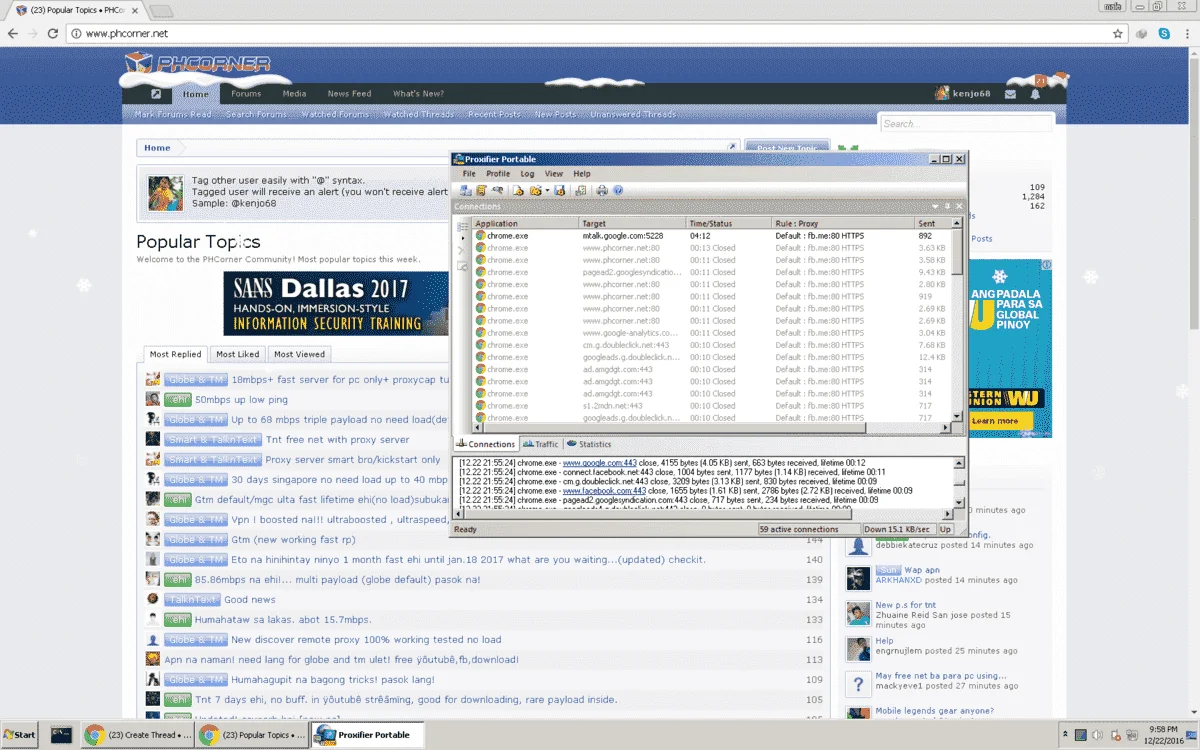Expand the open profile dropdown arrow in Proxifier

click(x=547, y=190)
